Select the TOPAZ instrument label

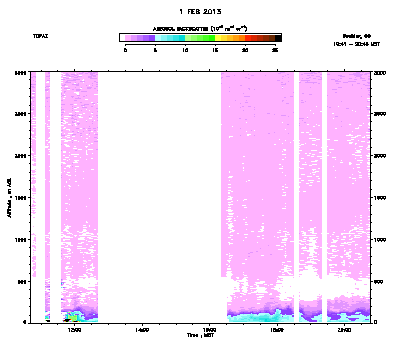pos(40,36)
